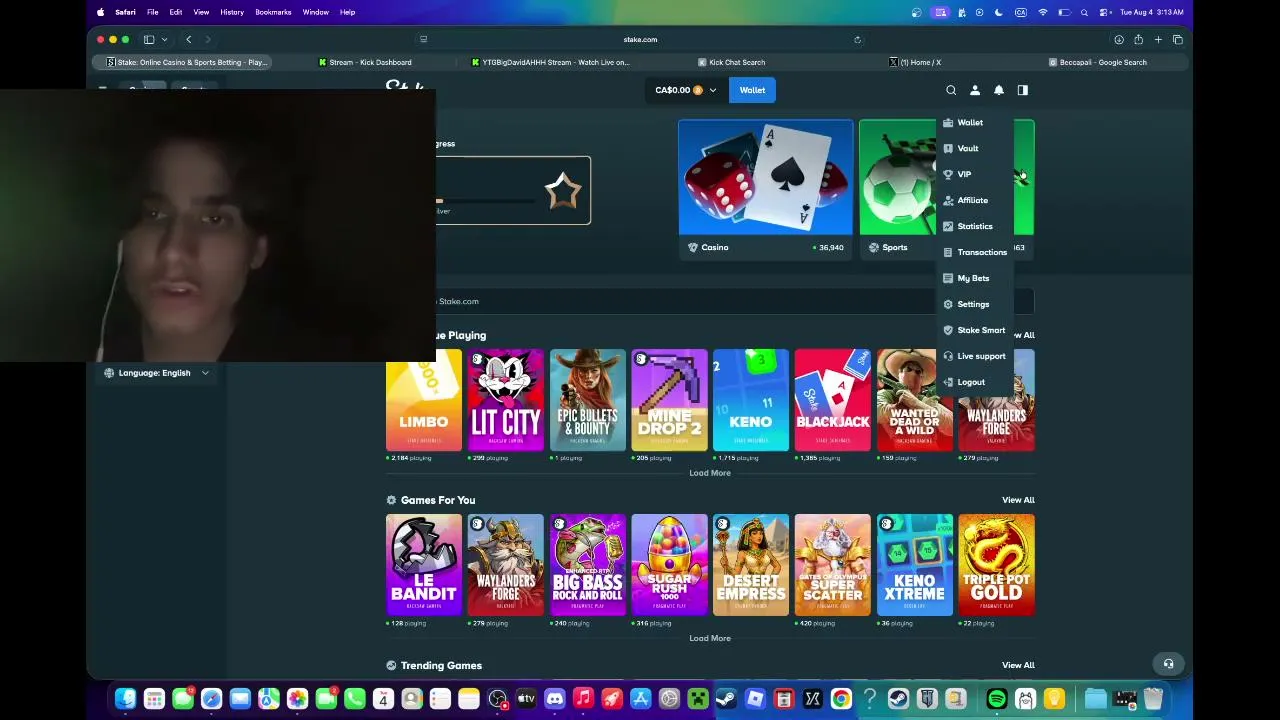Reload the stake.com page

pyautogui.click(x=857, y=40)
